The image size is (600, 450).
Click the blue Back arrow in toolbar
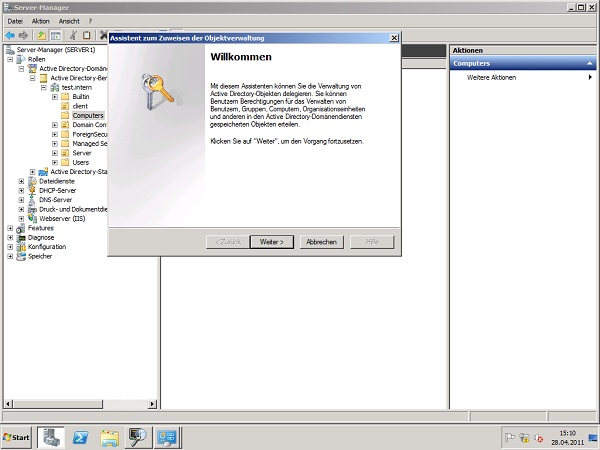click(10, 36)
